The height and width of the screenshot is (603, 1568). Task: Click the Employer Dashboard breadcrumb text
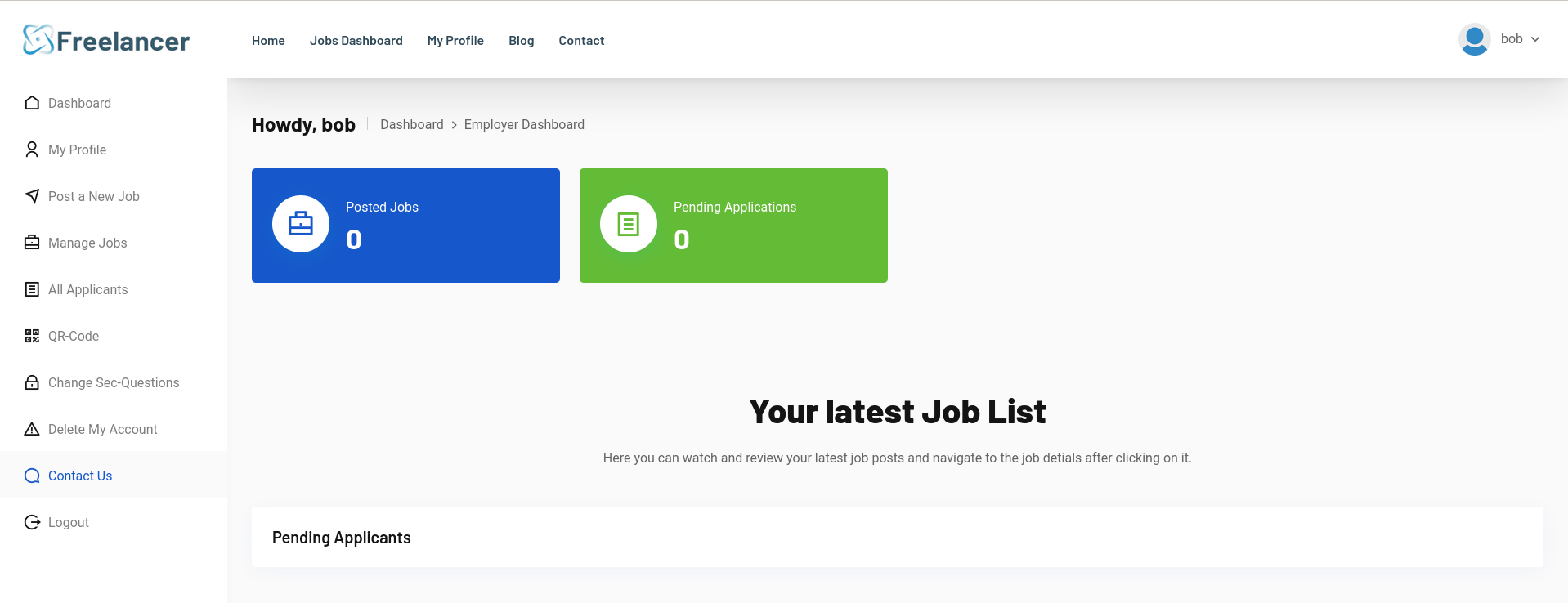524,124
